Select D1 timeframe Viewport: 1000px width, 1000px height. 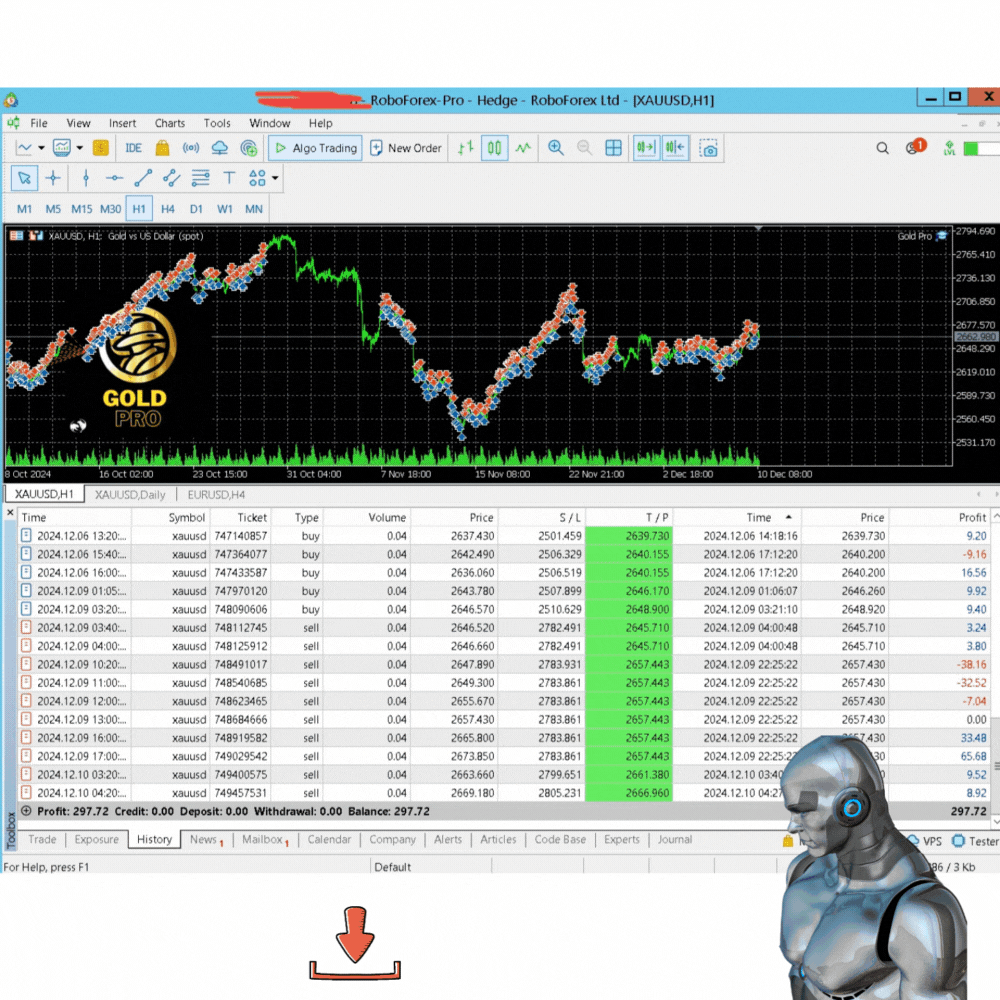(196, 209)
